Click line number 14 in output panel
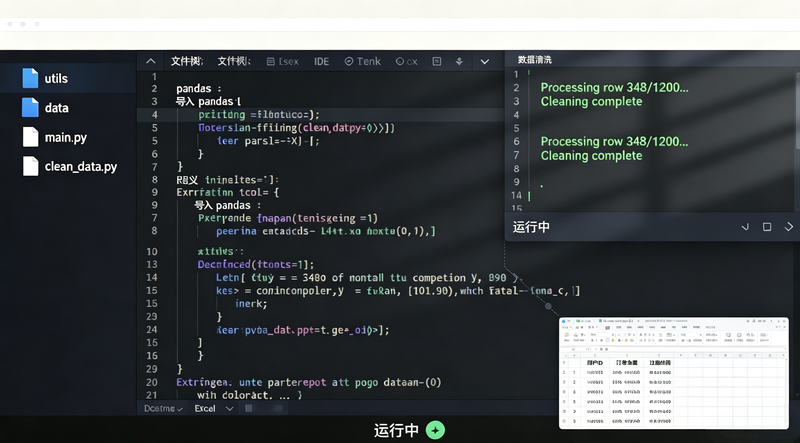The image size is (800, 443). point(517,195)
